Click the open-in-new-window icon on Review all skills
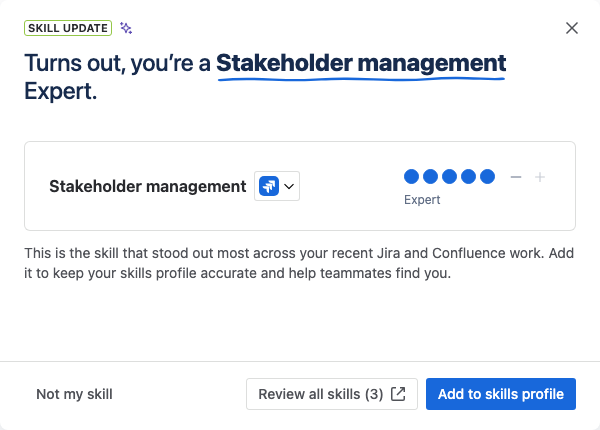This screenshot has height=430, width=600. pyautogui.click(x=398, y=394)
